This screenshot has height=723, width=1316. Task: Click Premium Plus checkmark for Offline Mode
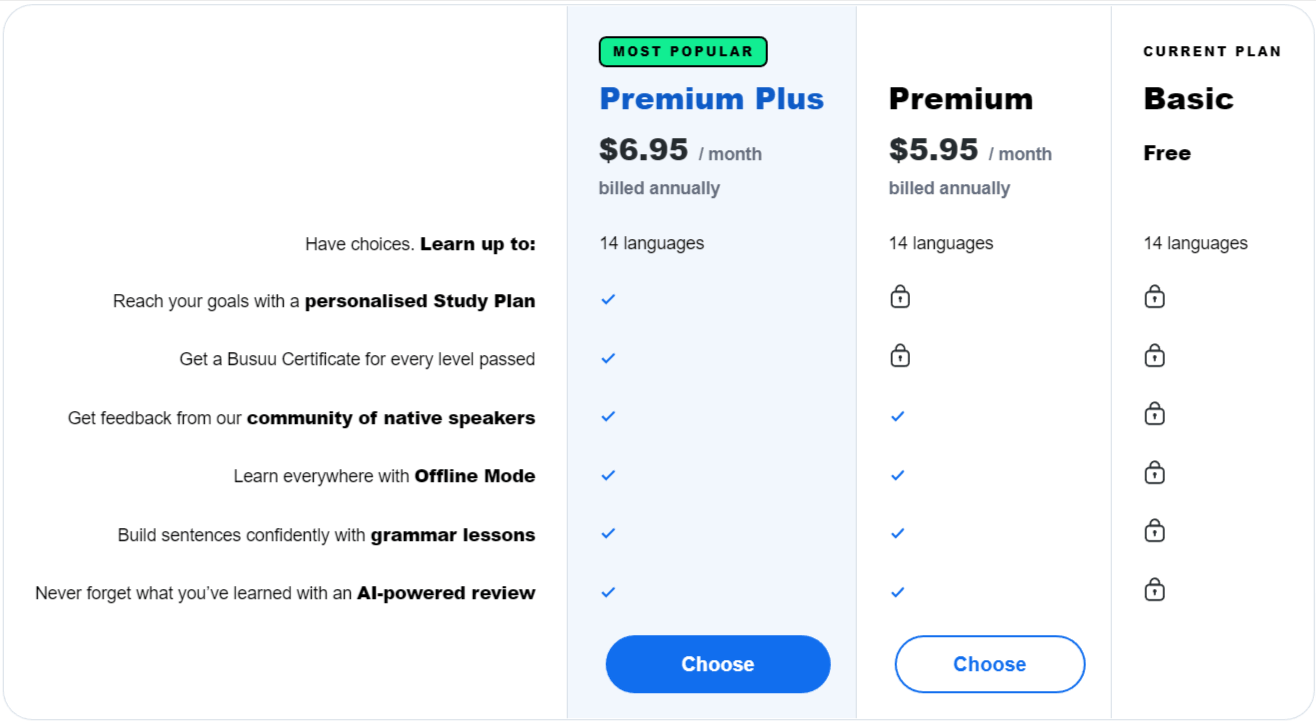(x=608, y=475)
